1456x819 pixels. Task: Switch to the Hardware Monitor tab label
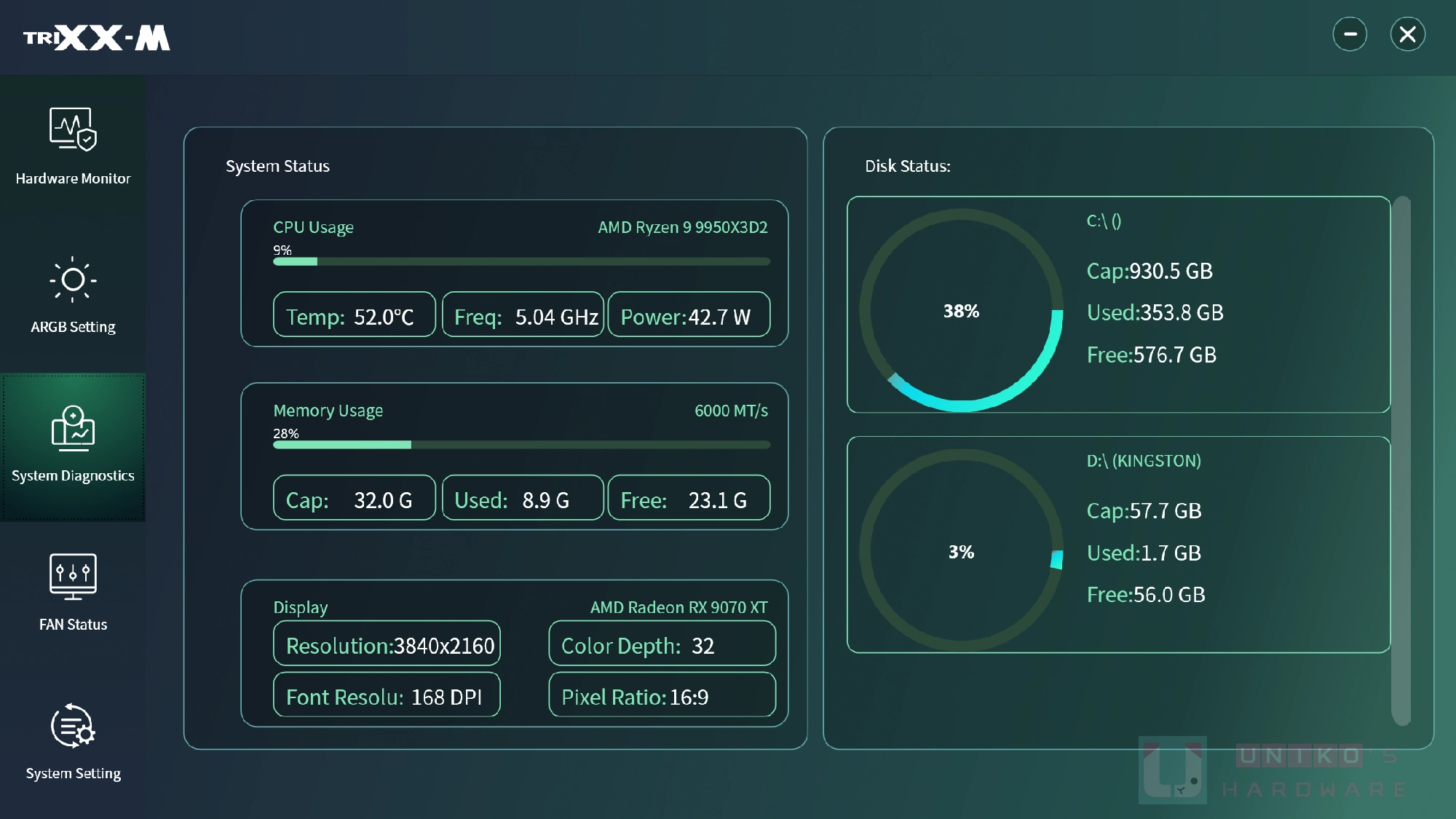73,178
